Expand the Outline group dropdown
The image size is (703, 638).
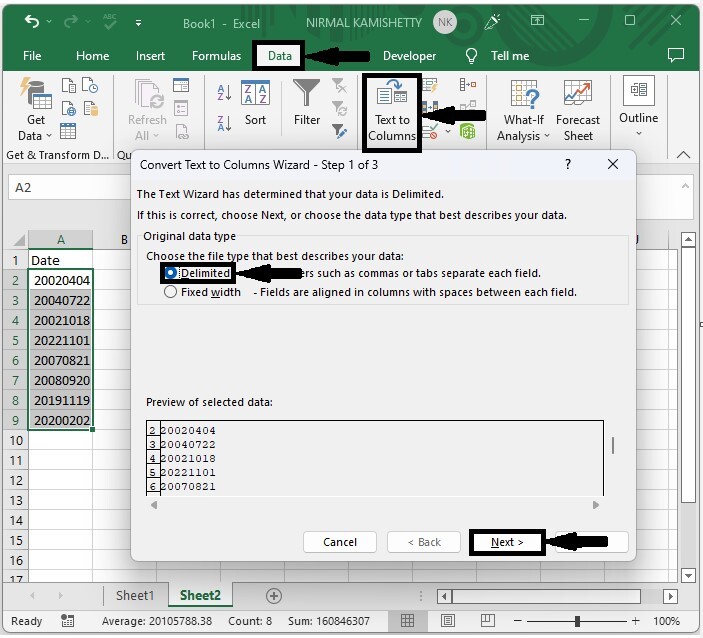click(639, 134)
